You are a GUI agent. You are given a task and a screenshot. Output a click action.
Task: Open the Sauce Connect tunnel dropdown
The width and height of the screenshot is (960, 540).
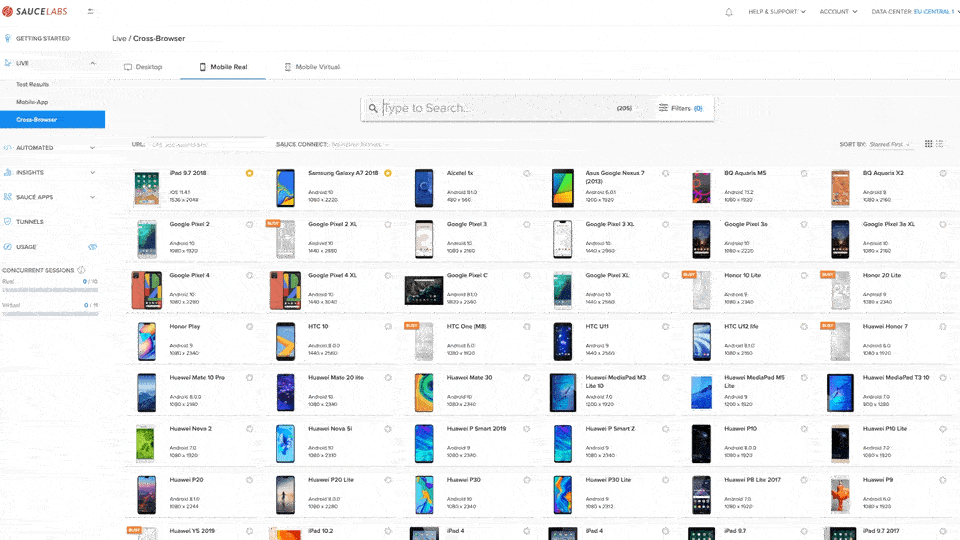click(x=360, y=144)
